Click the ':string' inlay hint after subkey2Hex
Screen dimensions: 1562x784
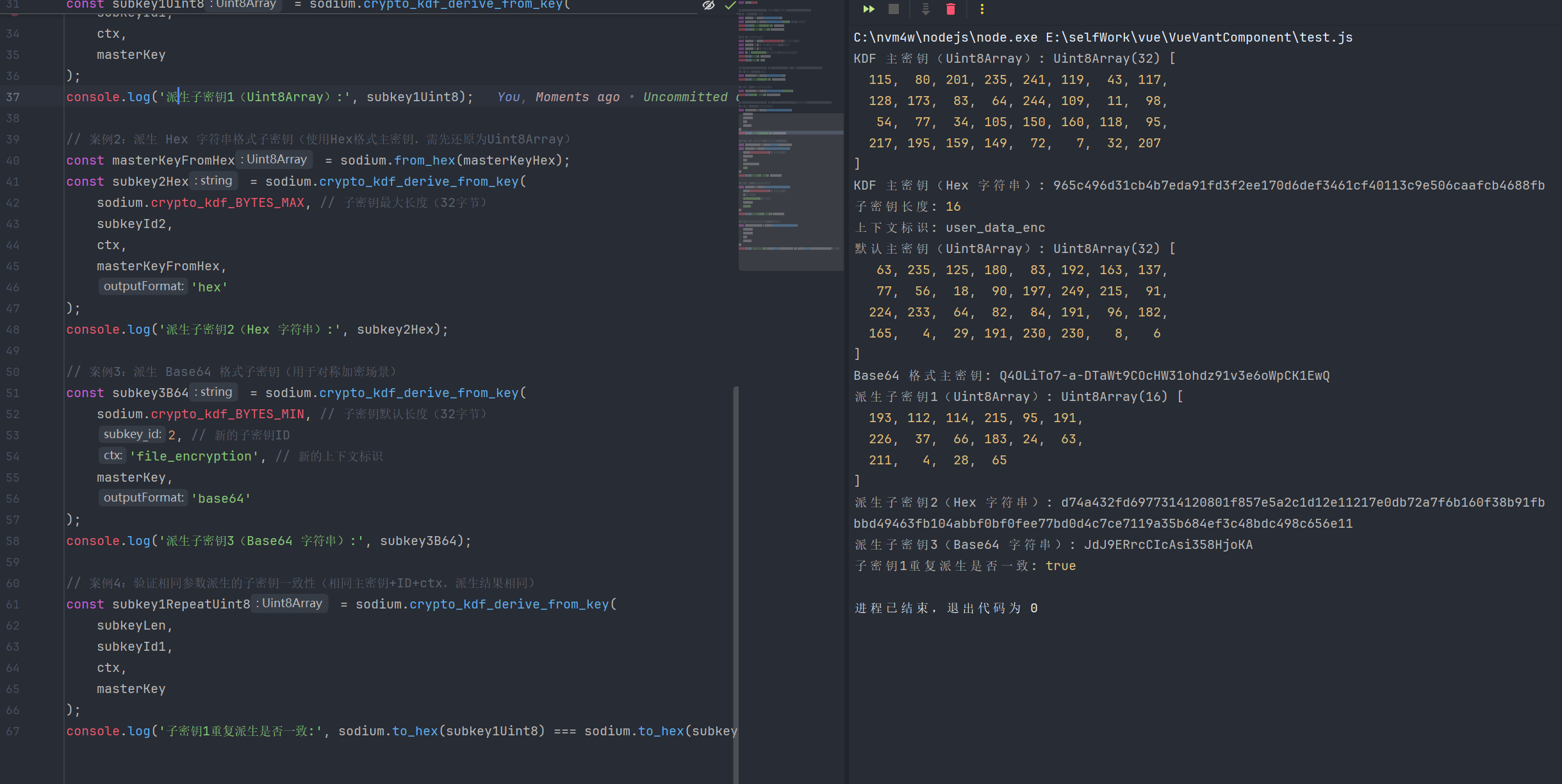coord(213,181)
